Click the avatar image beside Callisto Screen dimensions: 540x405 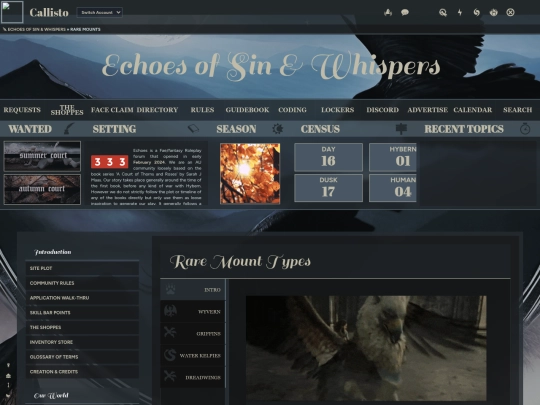[12, 12]
